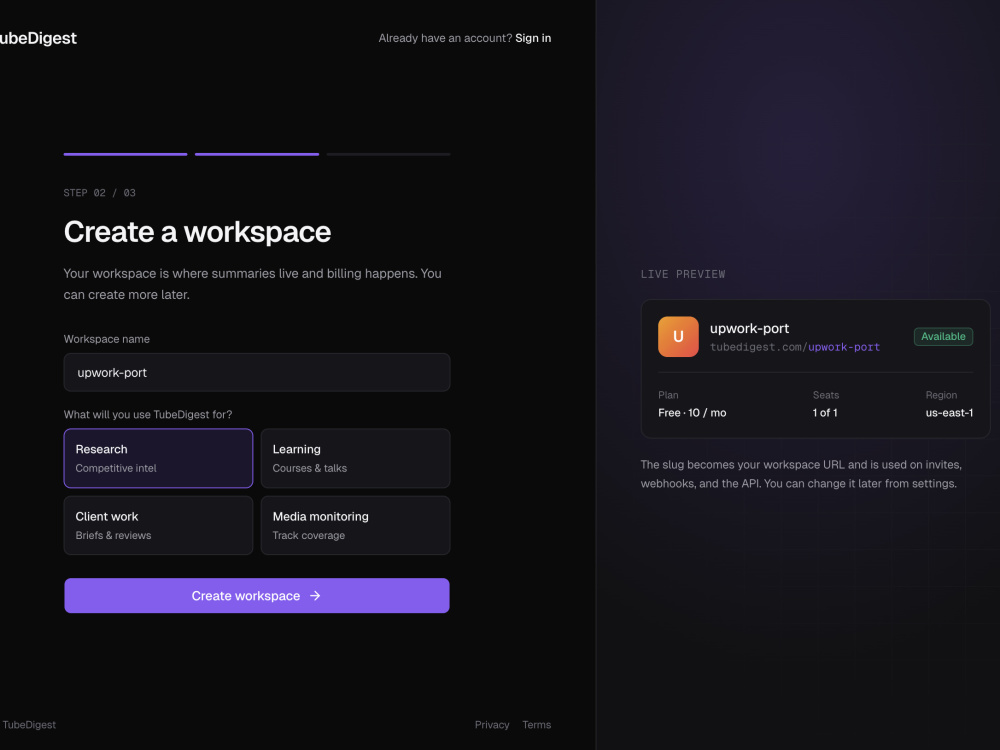Click the arrow icon on Create workspace
The width and height of the screenshot is (1000, 750).
point(315,596)
